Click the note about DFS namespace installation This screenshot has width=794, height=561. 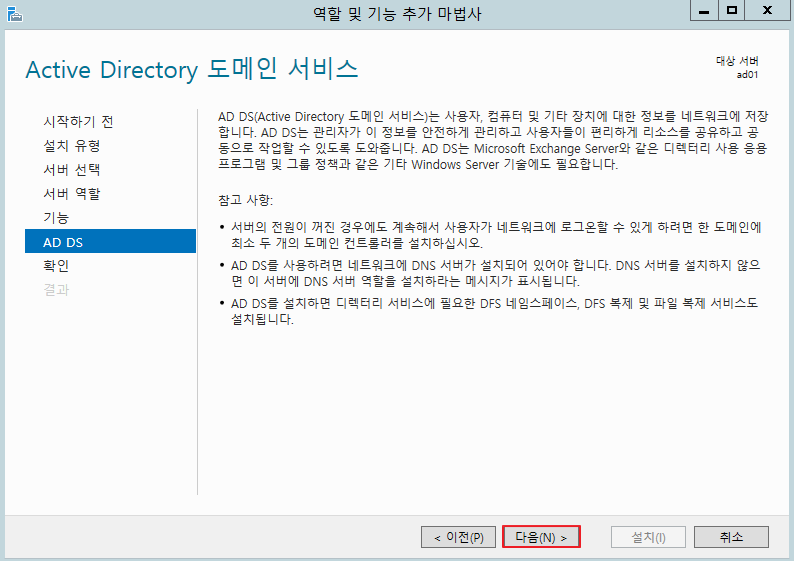click(x=495, y=311)
